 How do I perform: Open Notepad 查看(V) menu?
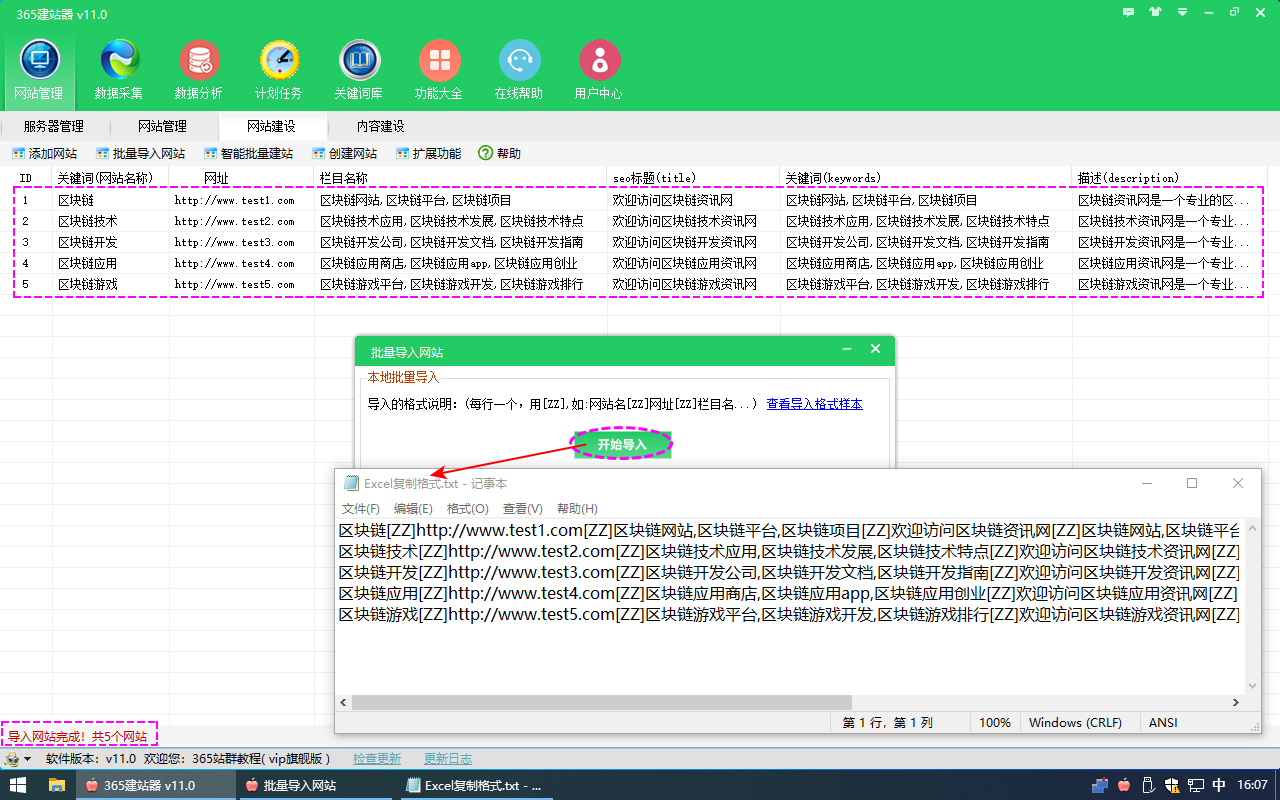[x=522, y=509]
